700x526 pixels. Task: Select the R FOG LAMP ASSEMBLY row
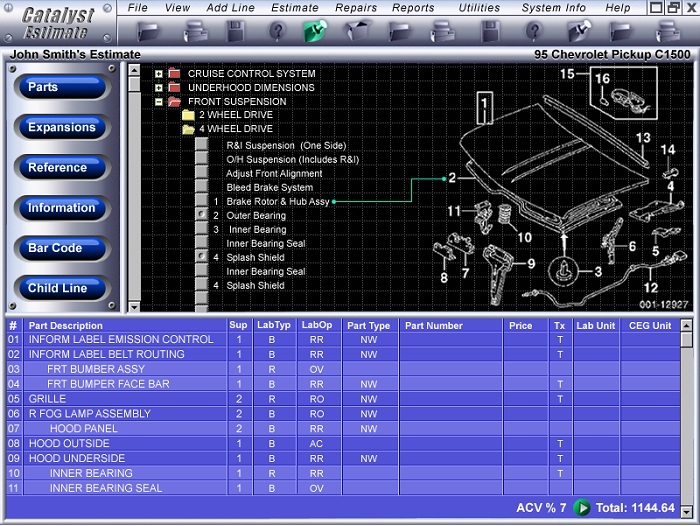tap(343, 413)
